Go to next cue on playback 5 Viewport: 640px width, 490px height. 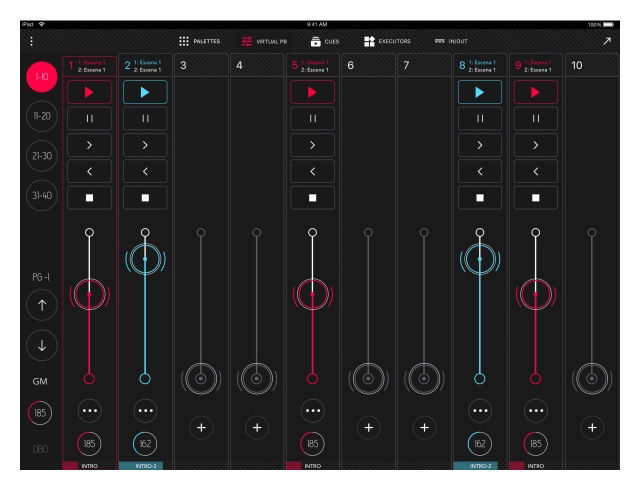(313, 145)
